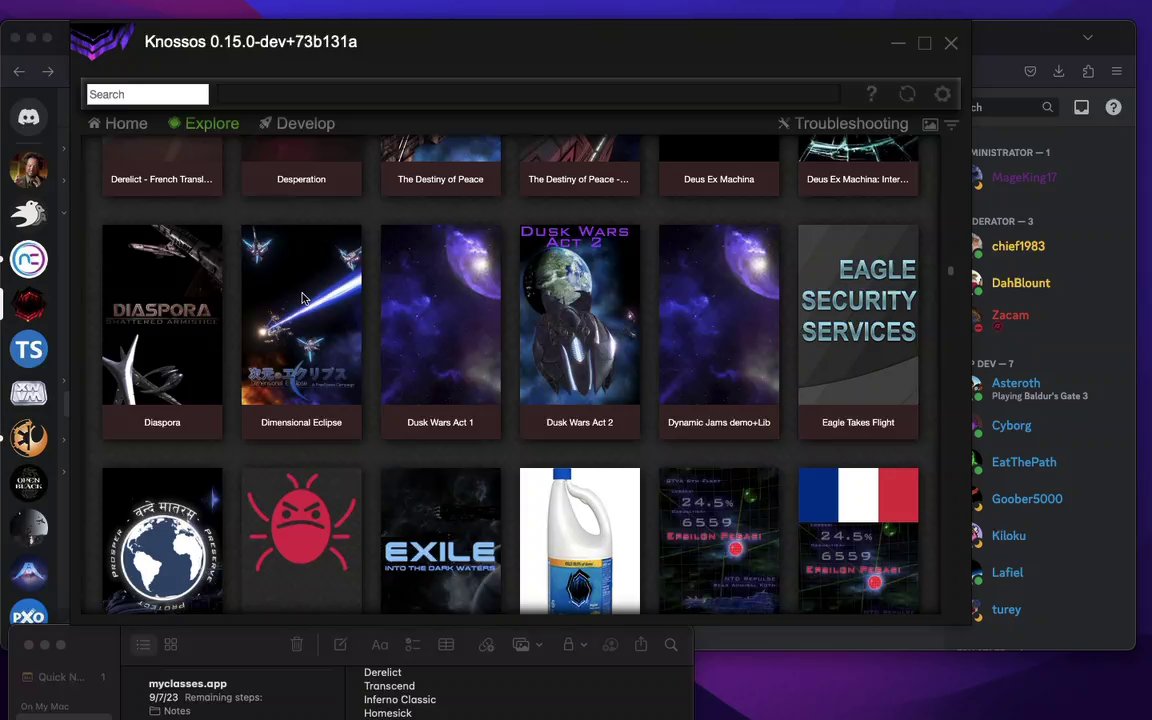Screen dimensions: 1152x720
Task: Open browser extensions puzzle icon
Action: point(1088,71)
